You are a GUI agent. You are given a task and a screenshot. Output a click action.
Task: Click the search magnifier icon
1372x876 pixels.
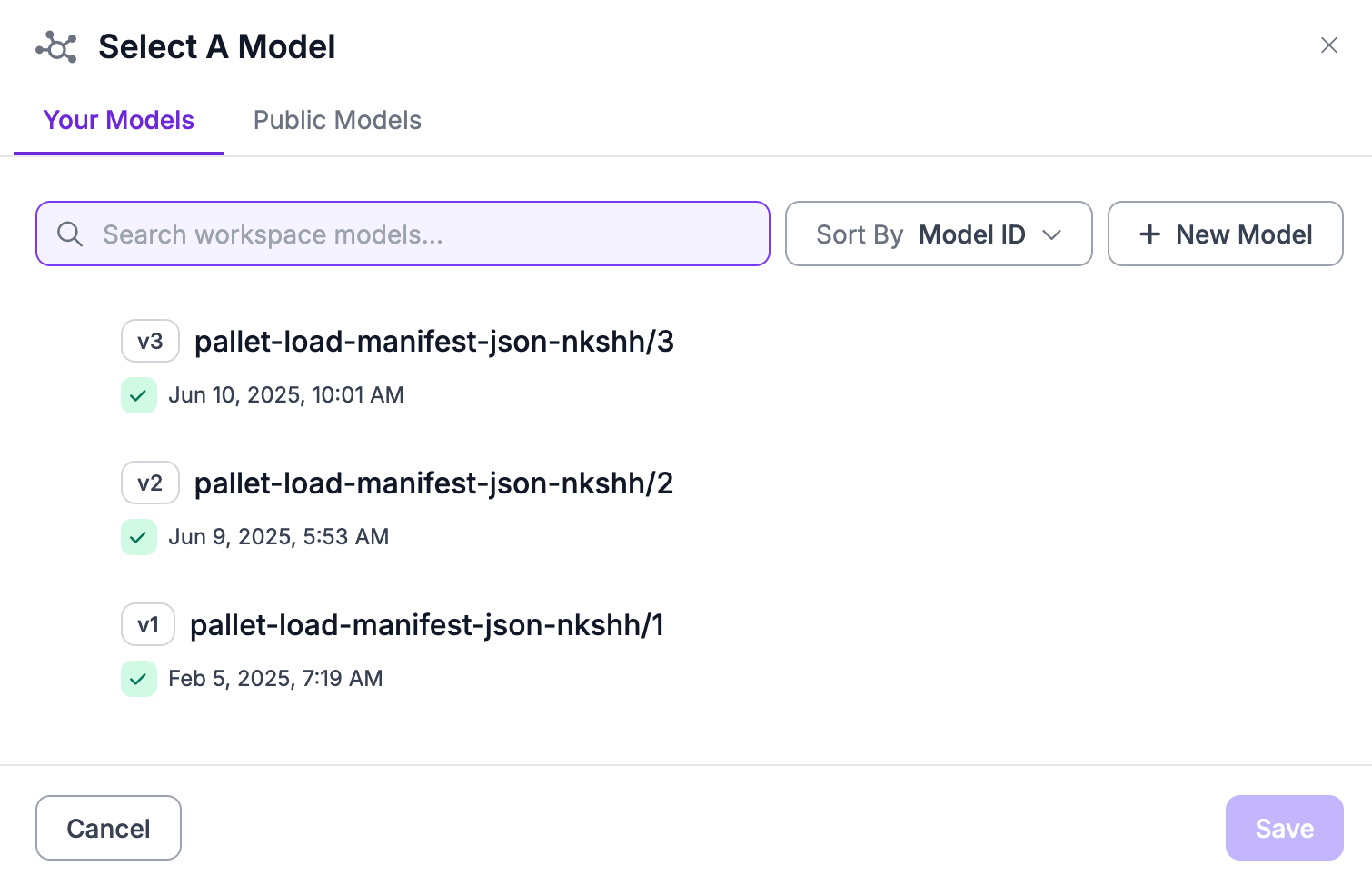point(70,234)
